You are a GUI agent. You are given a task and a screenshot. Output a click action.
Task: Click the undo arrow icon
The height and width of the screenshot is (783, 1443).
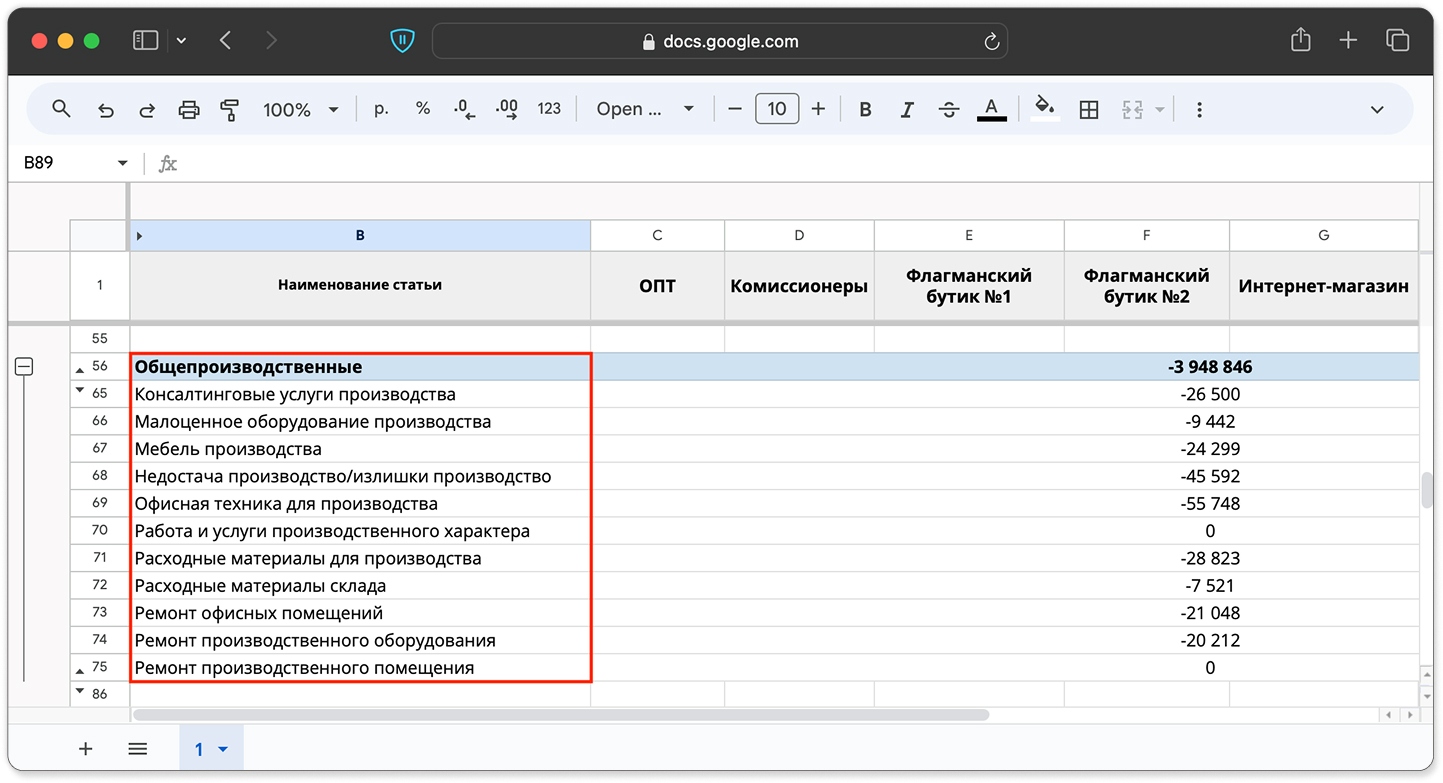(105, 110)
